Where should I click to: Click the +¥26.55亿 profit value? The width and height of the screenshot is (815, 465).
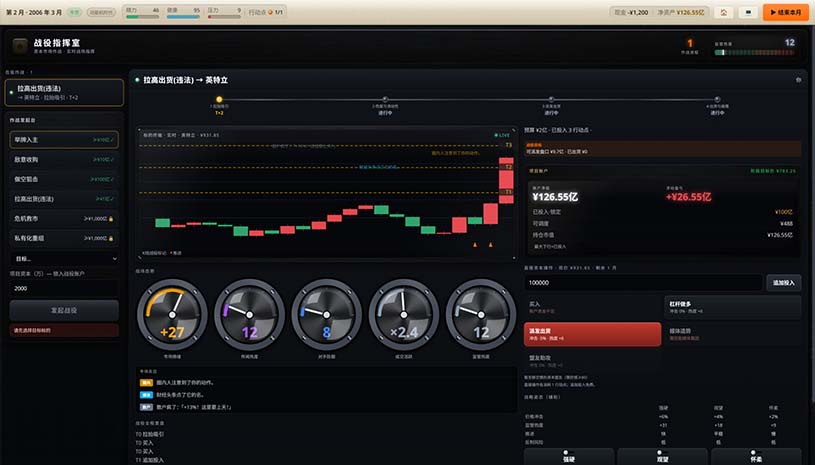[688, 197]
